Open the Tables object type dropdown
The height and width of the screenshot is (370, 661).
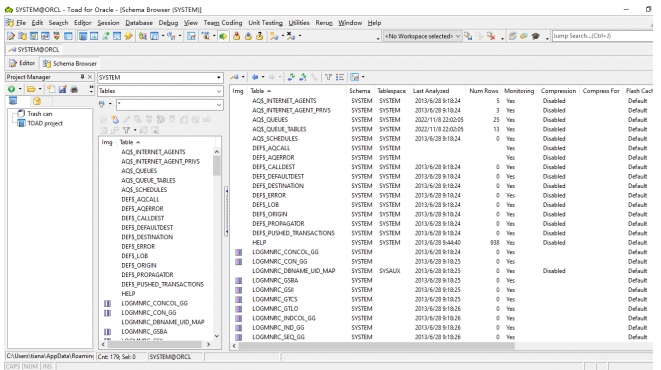(x=218, y=91)
